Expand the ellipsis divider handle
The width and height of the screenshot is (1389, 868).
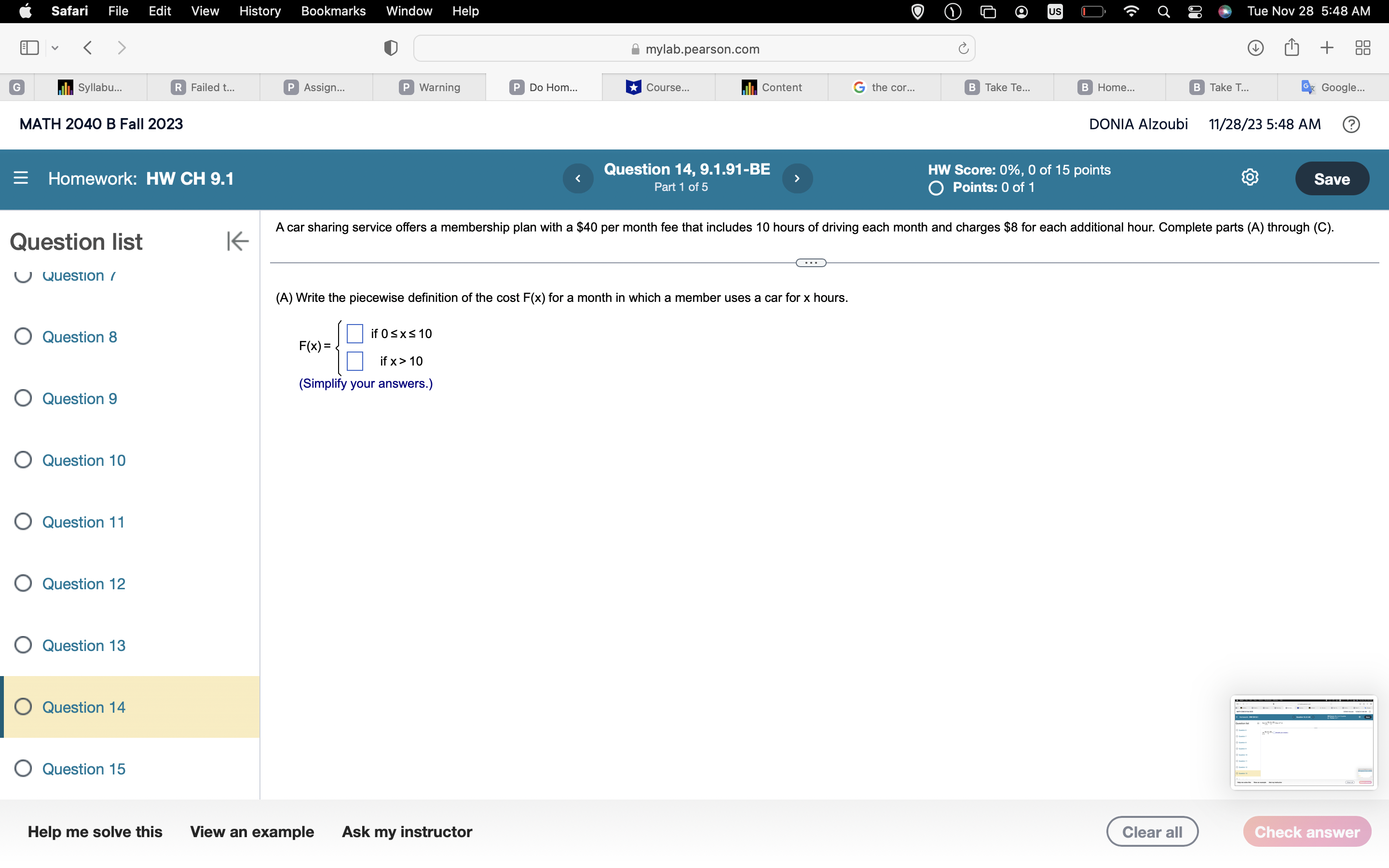810,263
